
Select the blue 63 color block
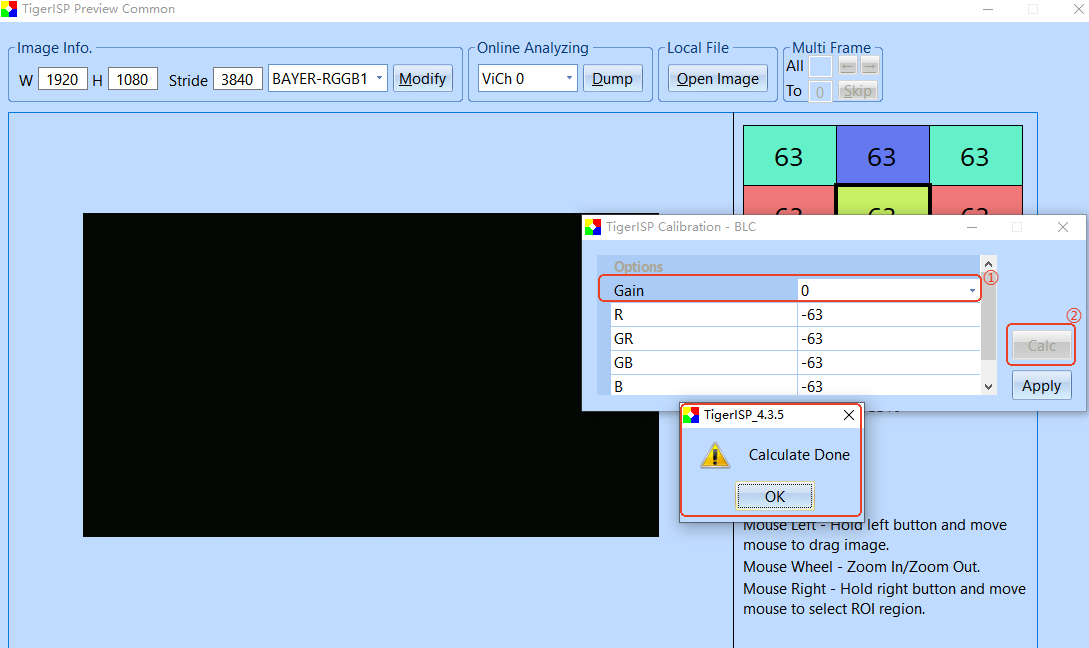pyautogui.click(x=882, y=156)
